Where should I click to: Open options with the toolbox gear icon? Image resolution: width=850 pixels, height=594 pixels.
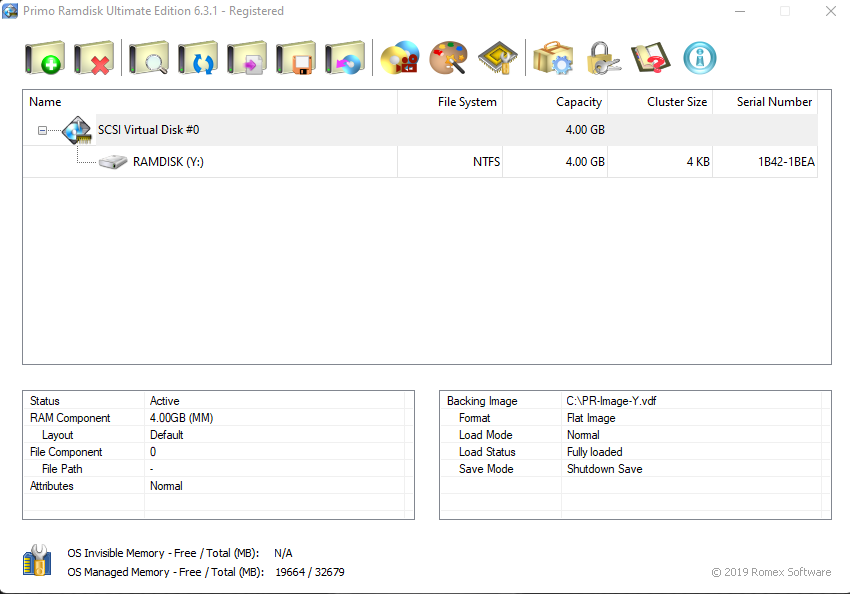point(552,58)
